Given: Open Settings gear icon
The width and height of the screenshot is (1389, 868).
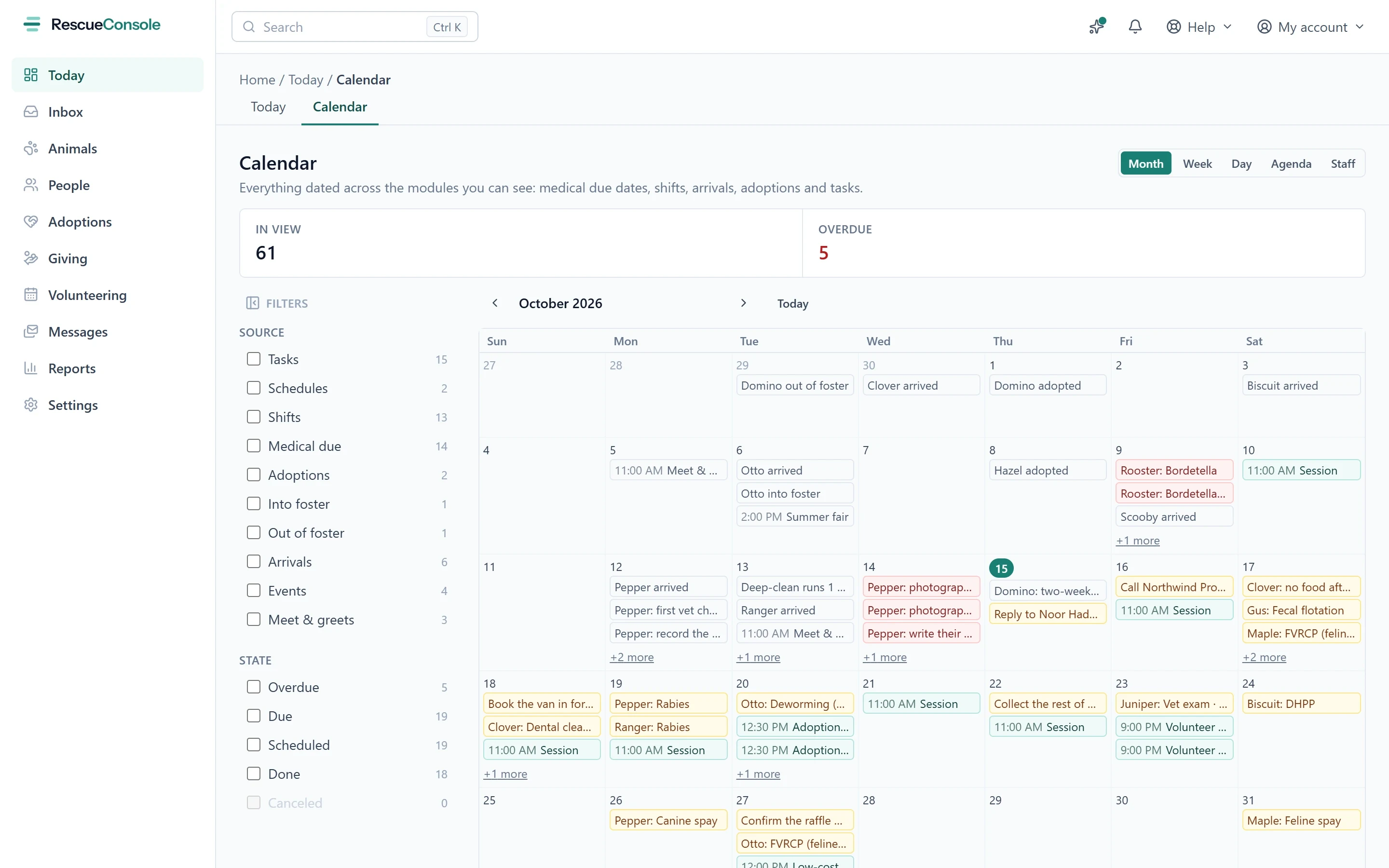Looking at the screenshot, I should pos(30,405).
